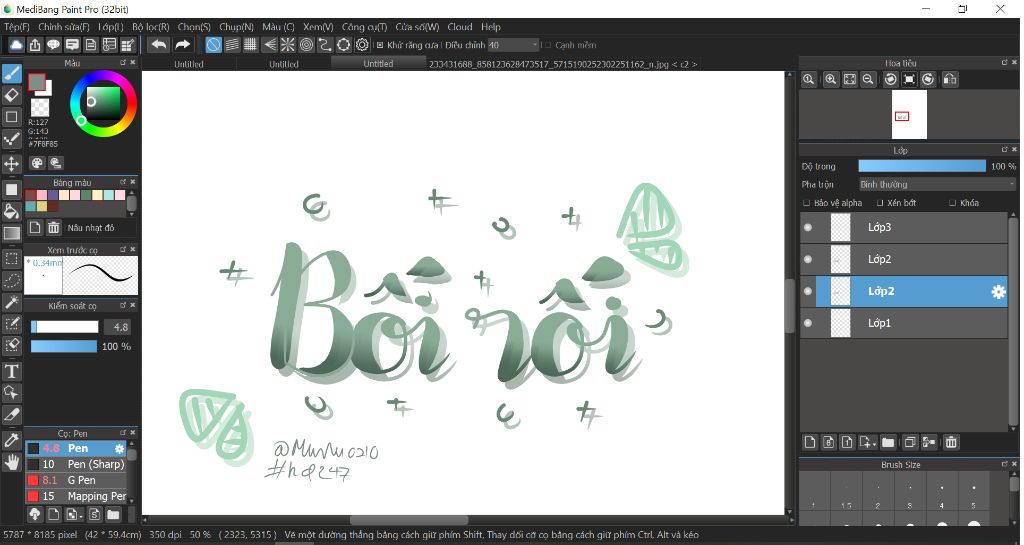
Task: Select the Lasso tool
Action: [12, 281]
